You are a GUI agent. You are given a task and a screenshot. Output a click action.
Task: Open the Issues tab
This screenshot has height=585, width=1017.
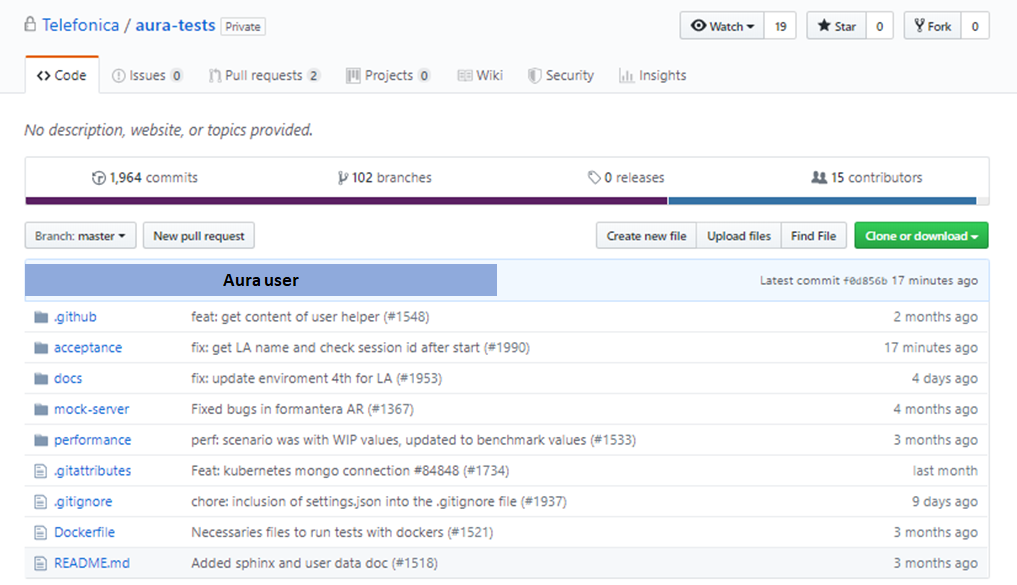tap(147, 75)
